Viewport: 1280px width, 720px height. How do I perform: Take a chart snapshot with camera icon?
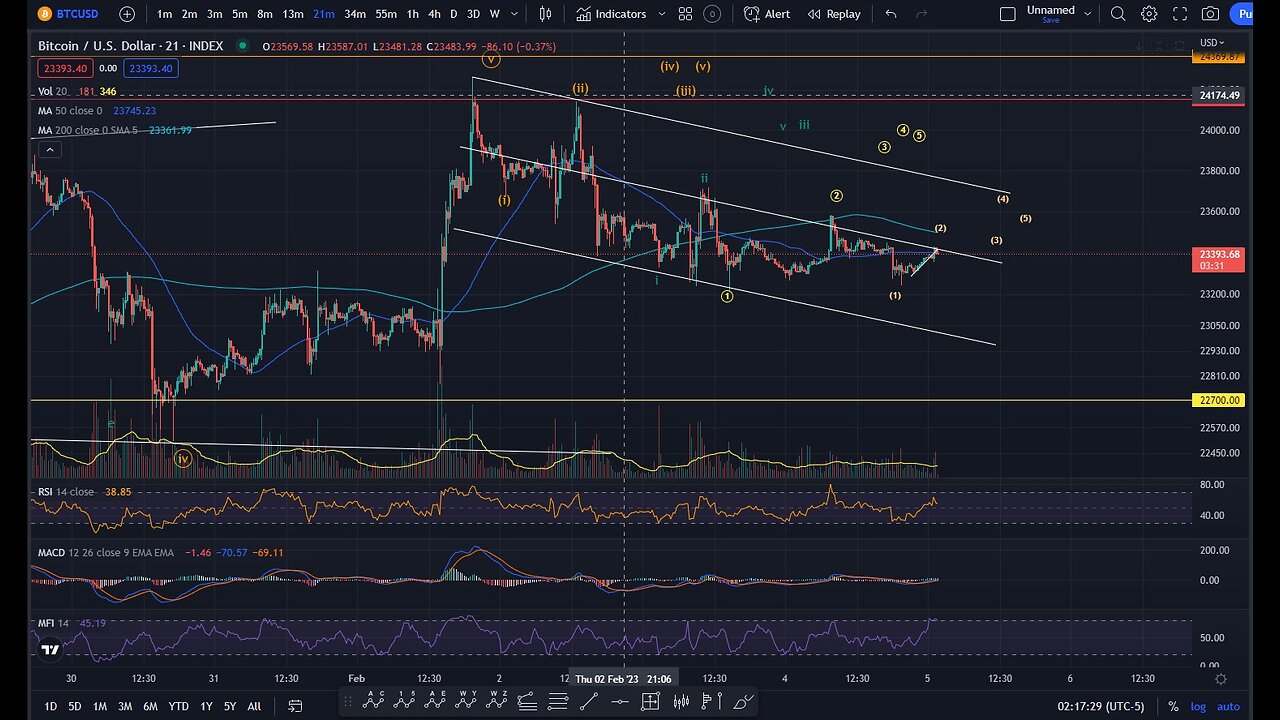[x=1211, y=14]
